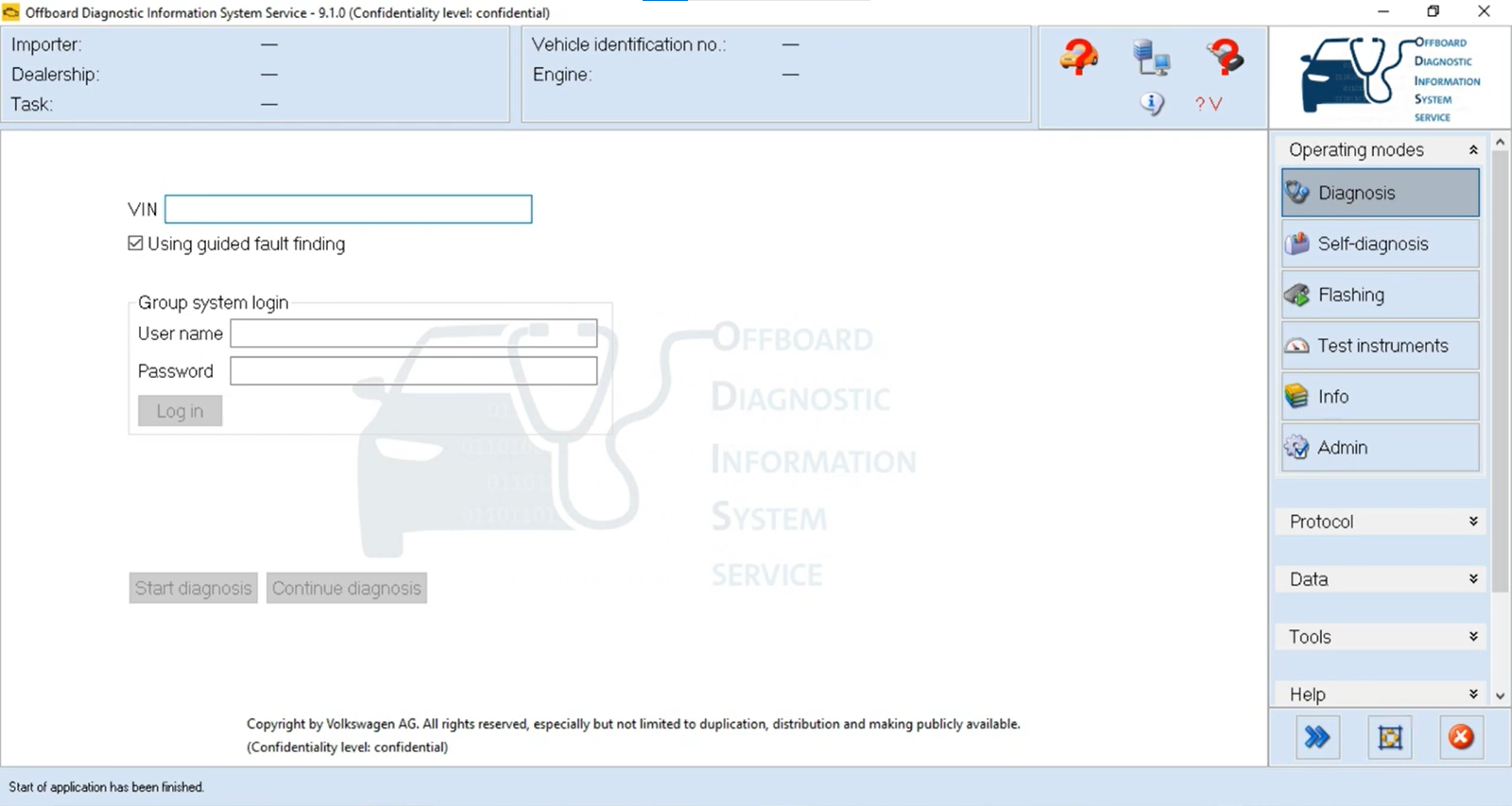Click the 'Start of application has been finished' status text
Viewport: 1512px width, 806px height.
click(106, 786)
